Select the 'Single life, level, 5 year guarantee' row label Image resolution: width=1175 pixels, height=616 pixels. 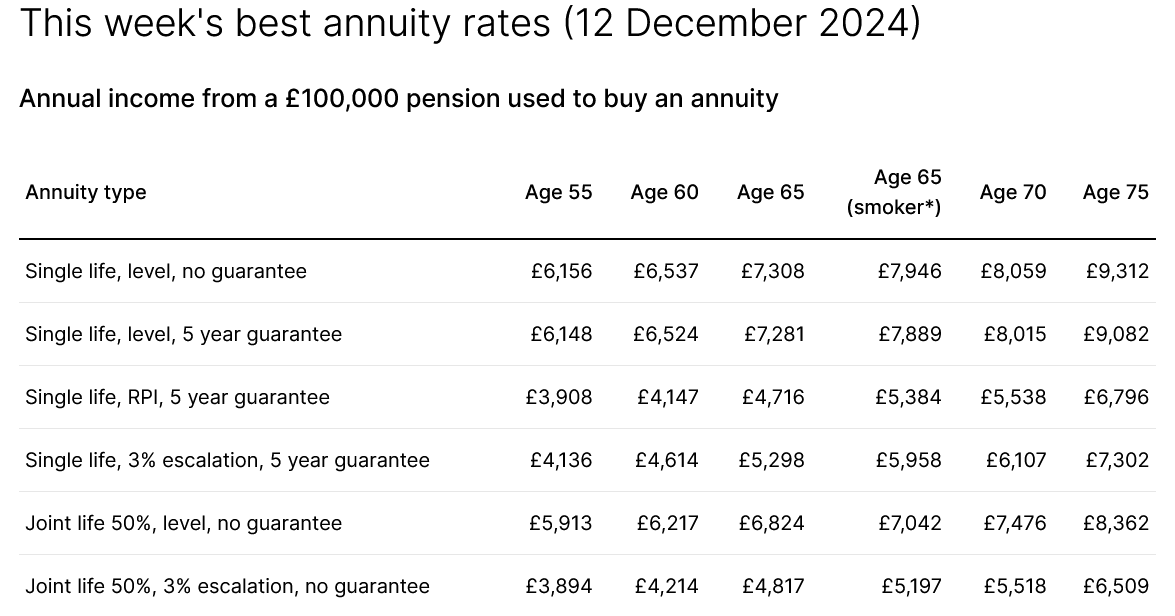coord(183,334)
